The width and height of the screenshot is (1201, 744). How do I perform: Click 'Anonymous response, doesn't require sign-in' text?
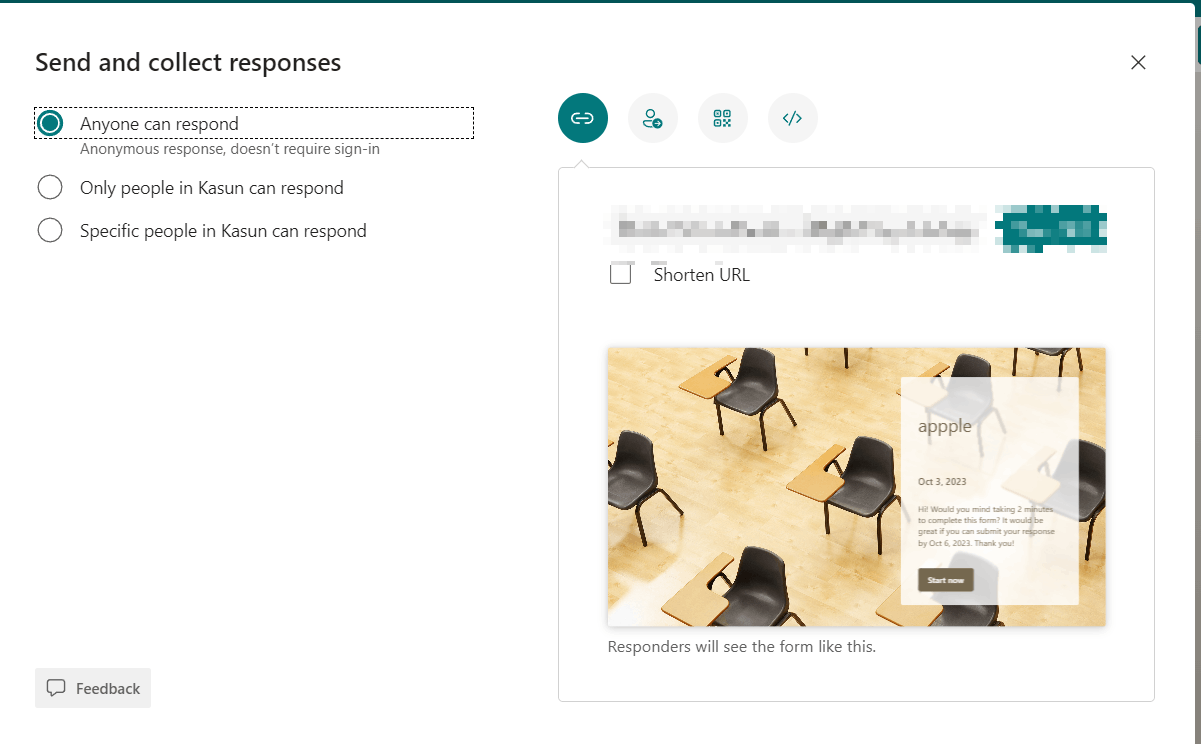(230, 149)
